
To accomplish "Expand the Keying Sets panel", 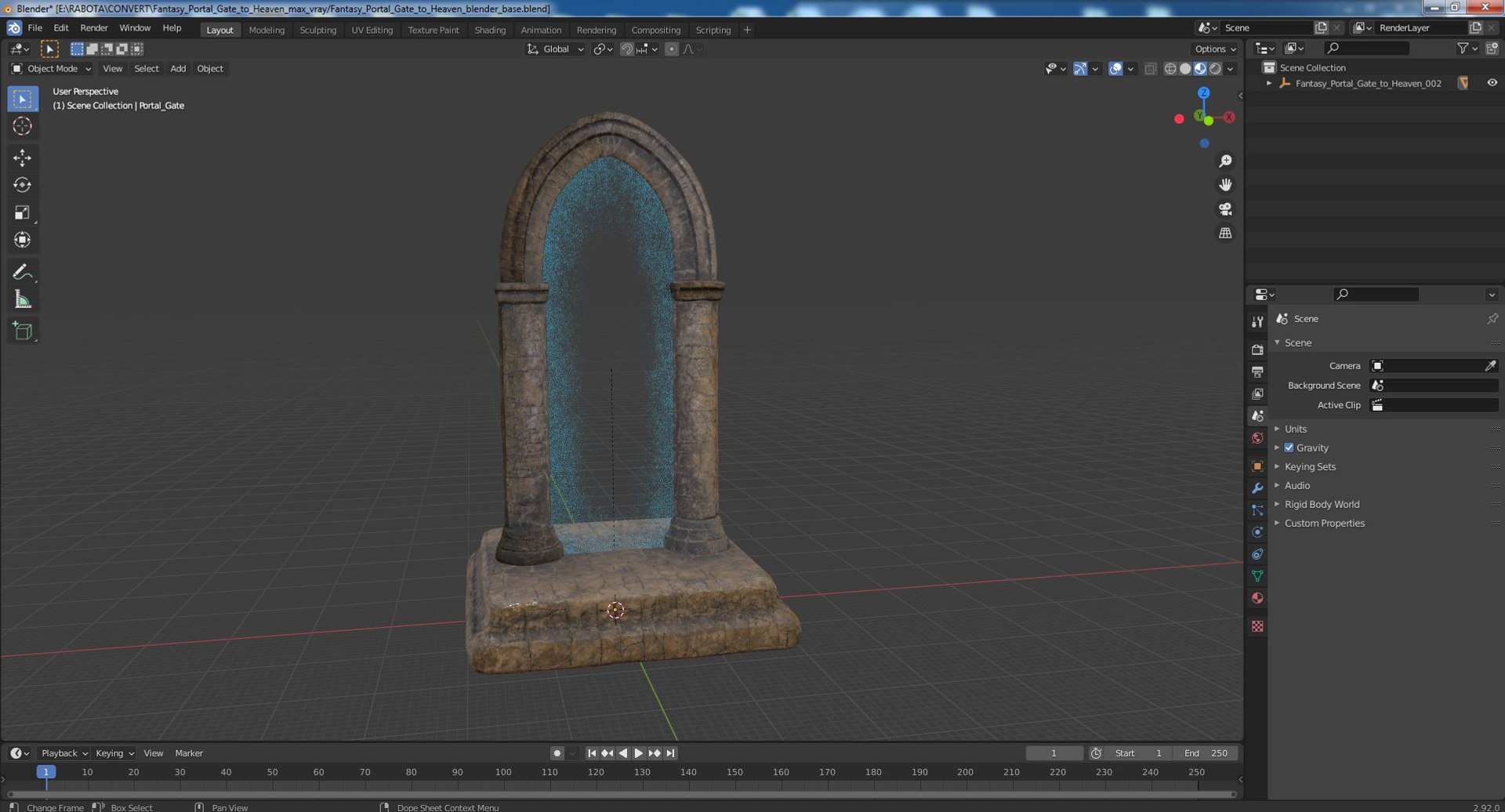I will pos(1310,466).
